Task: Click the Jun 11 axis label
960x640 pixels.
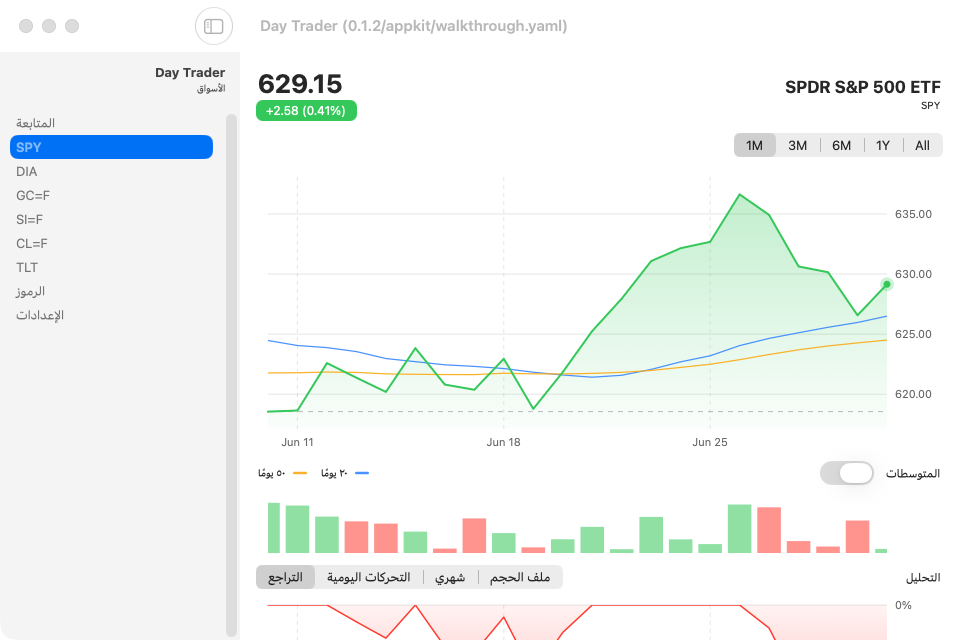Action: click(x=297, y=442)
